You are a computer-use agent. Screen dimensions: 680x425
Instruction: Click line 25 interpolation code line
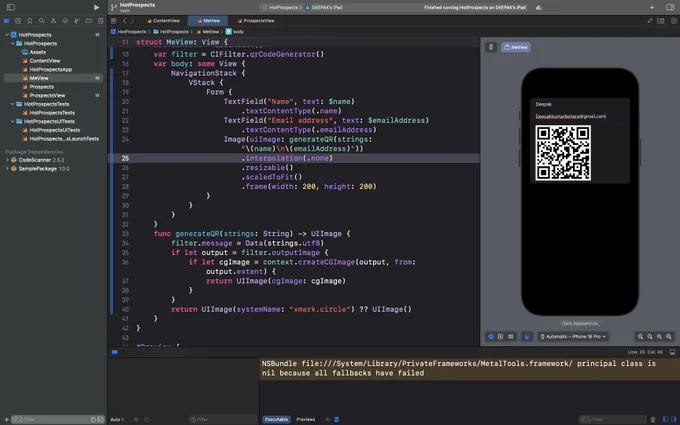tap(287, 158)
